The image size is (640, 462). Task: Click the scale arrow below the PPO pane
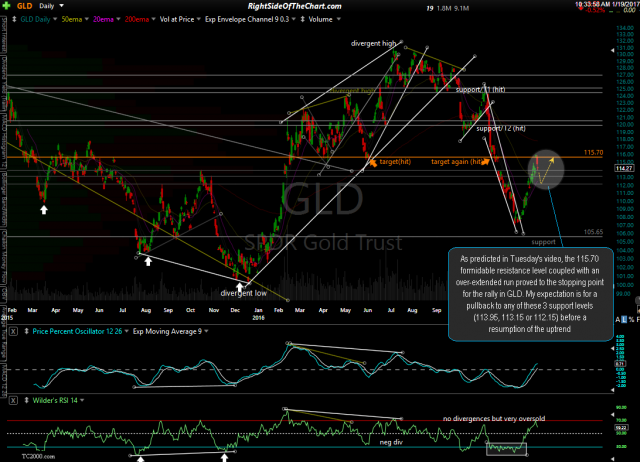point(612,390)
